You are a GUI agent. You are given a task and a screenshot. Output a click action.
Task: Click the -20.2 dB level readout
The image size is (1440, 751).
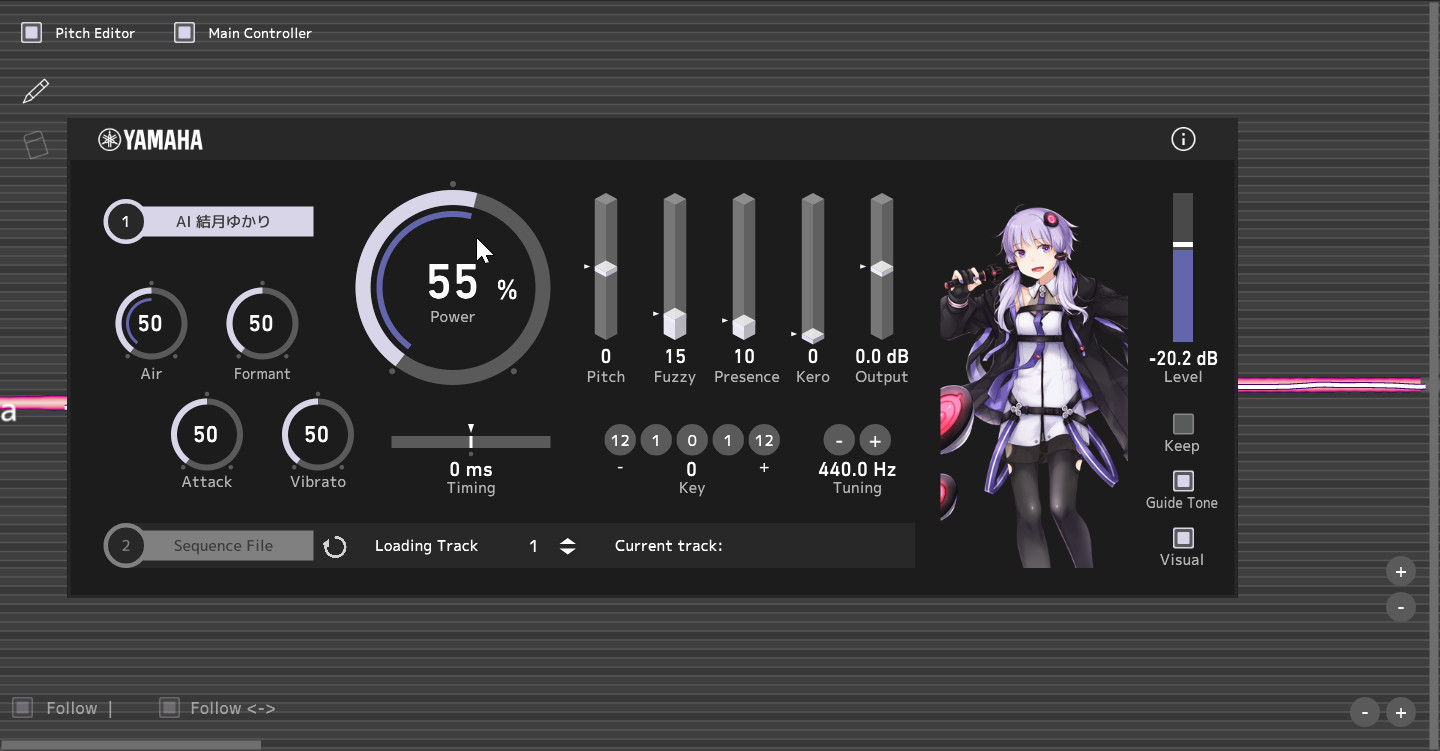tap(1183, 358)
